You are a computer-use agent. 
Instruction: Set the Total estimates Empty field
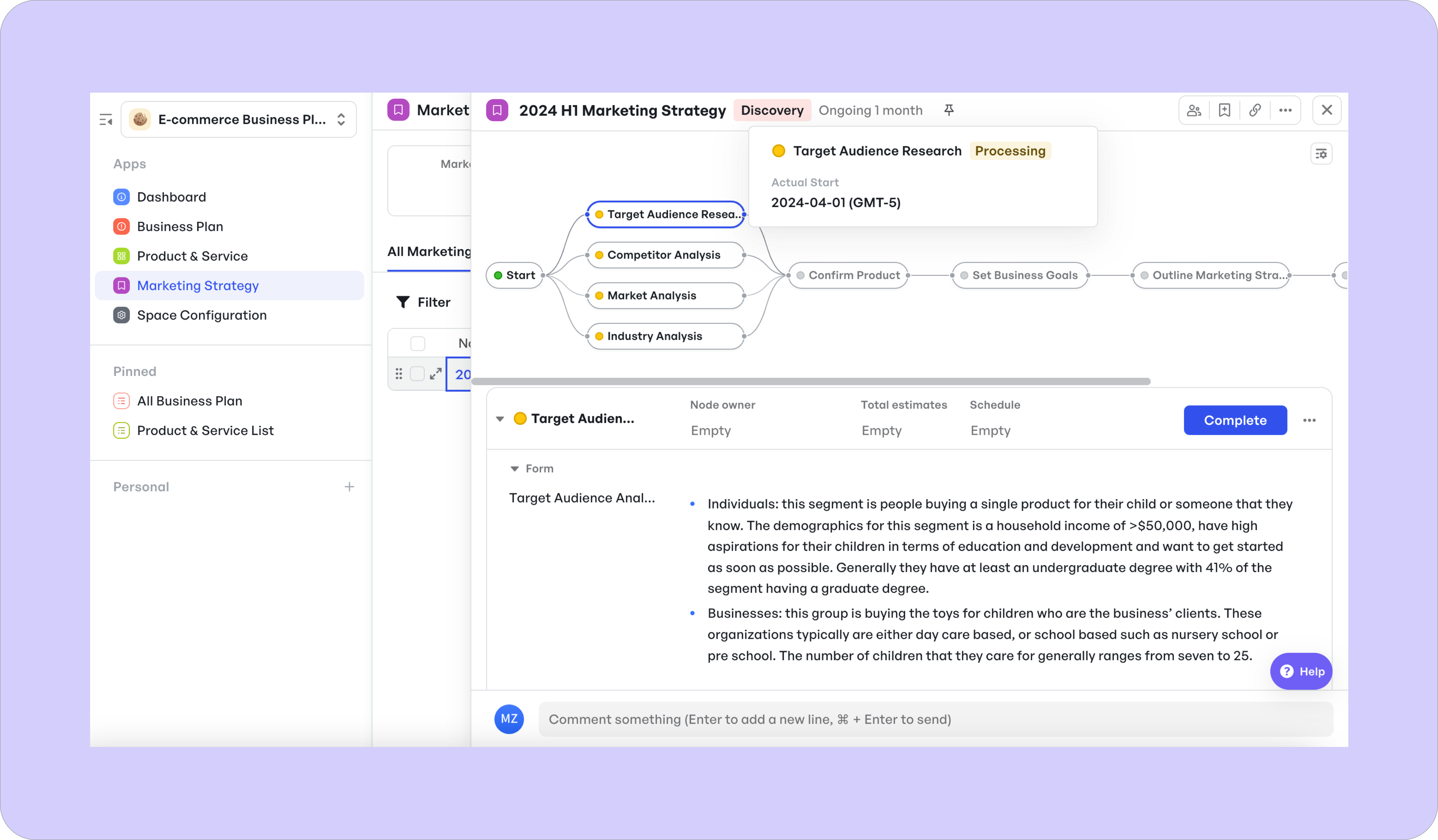pos(882,431)
